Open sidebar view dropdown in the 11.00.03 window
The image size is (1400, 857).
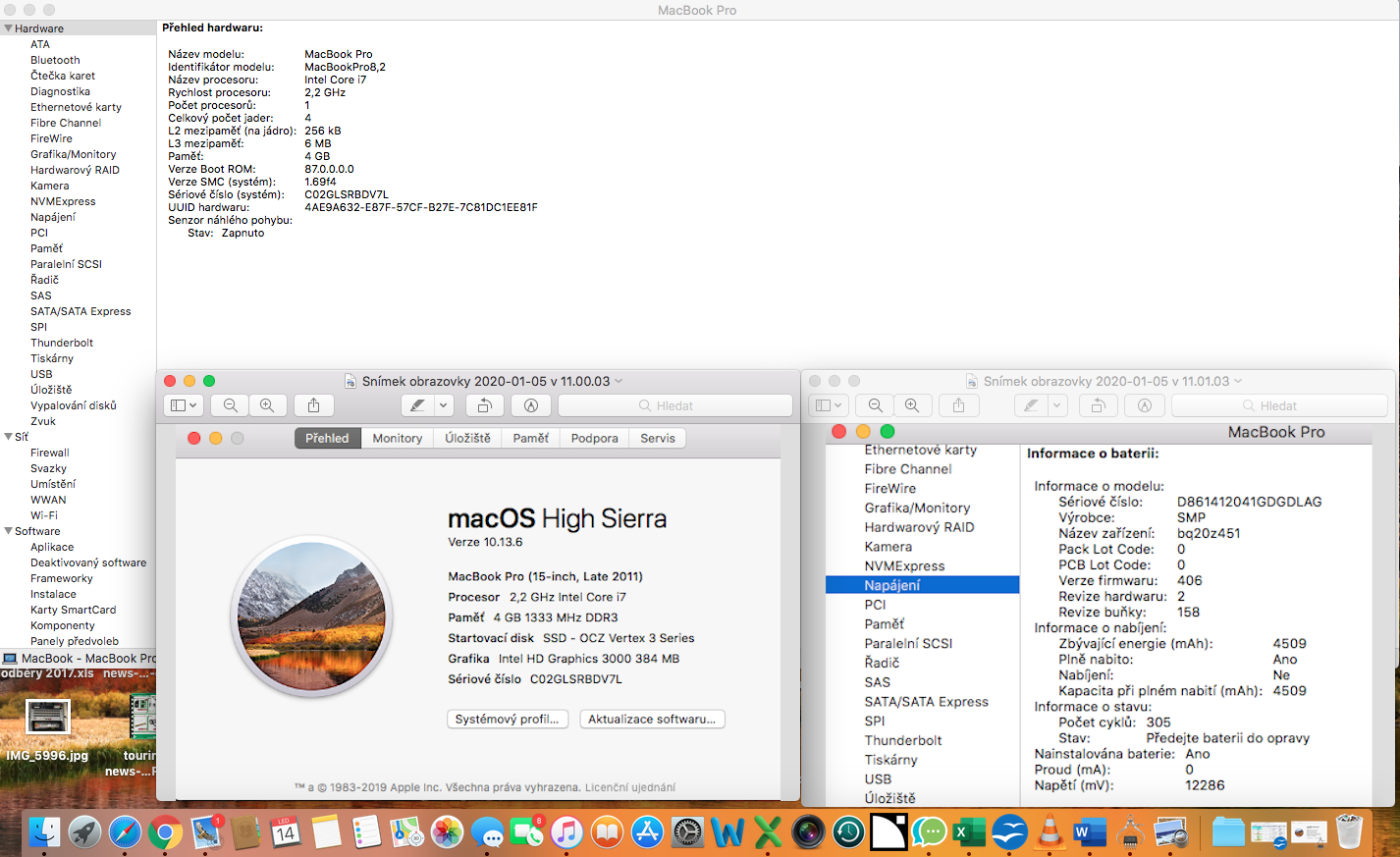click(x=184, y=405)
